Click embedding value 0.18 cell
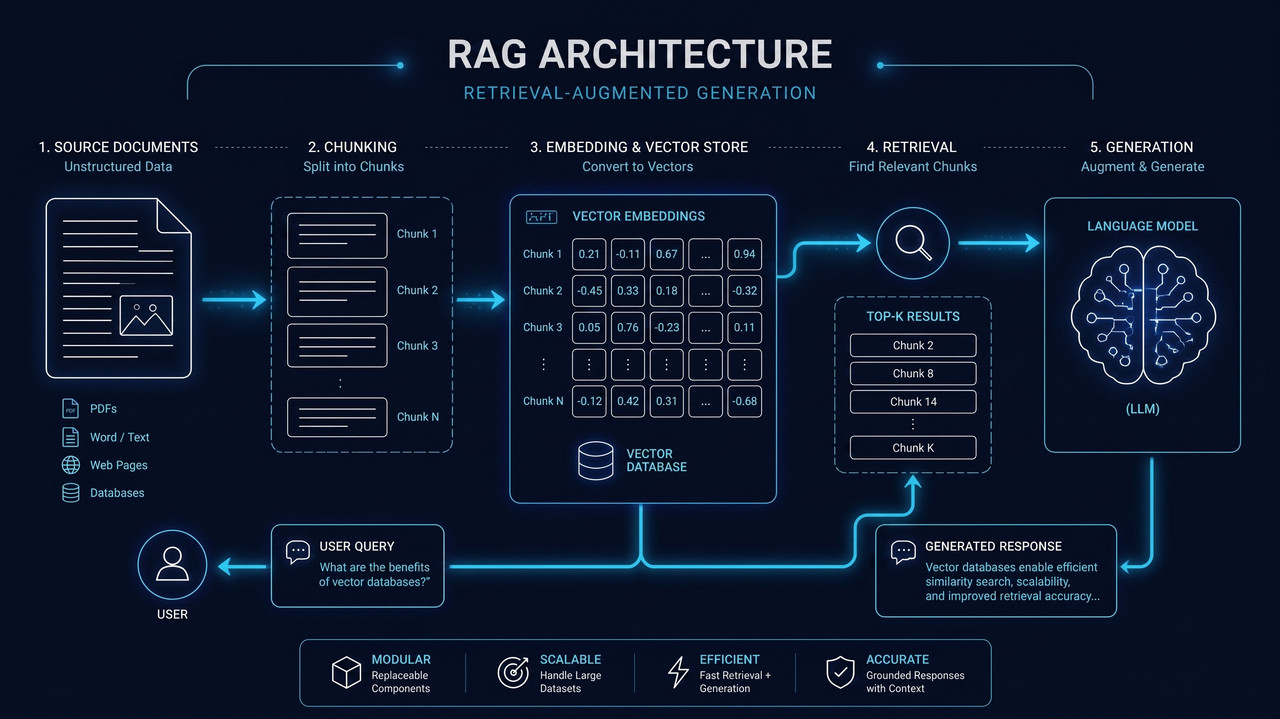Screen dimensions: 1280x719 click(x=667, y=291)
